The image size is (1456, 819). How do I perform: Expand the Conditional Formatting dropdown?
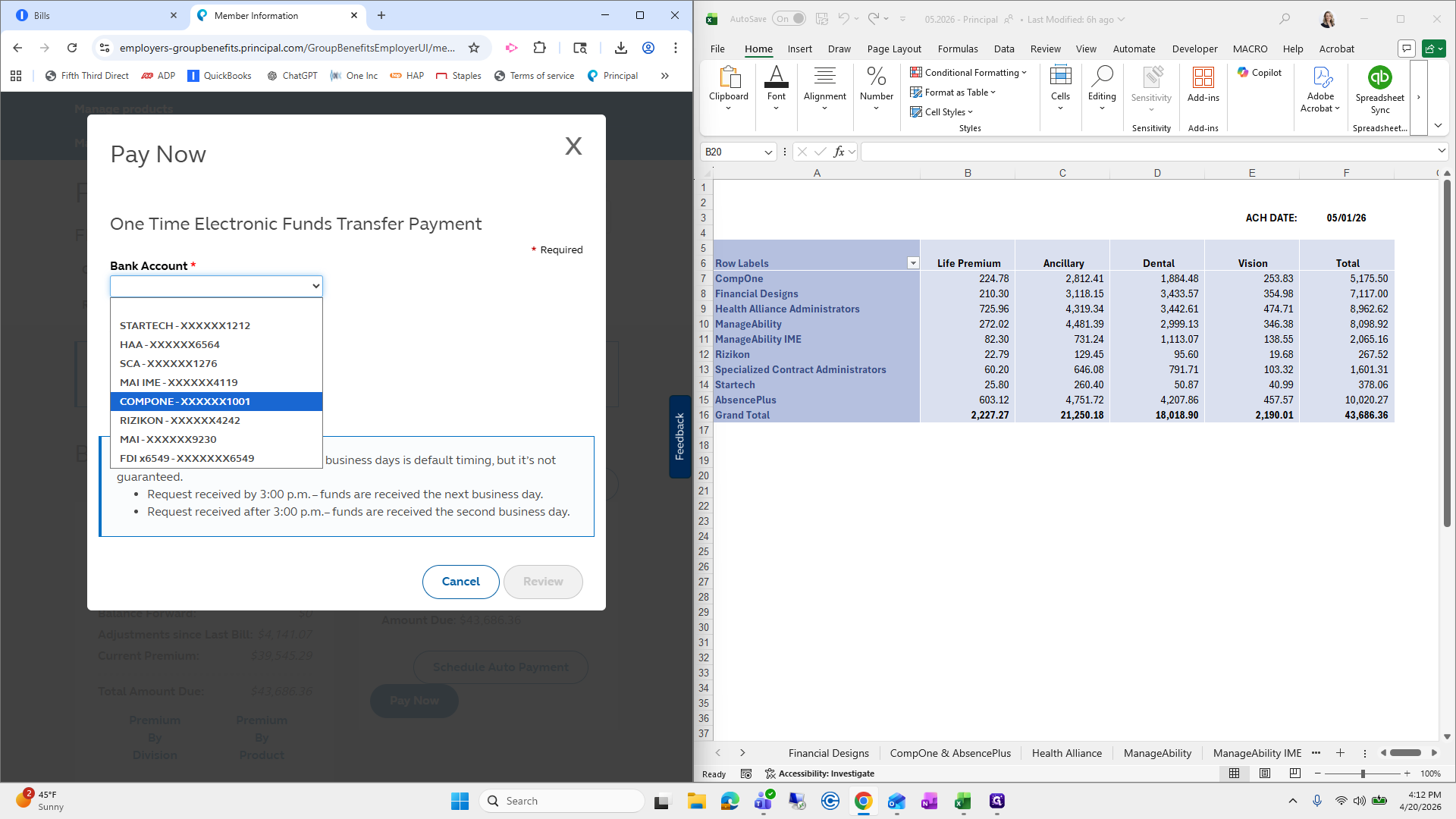pos(968,73)
